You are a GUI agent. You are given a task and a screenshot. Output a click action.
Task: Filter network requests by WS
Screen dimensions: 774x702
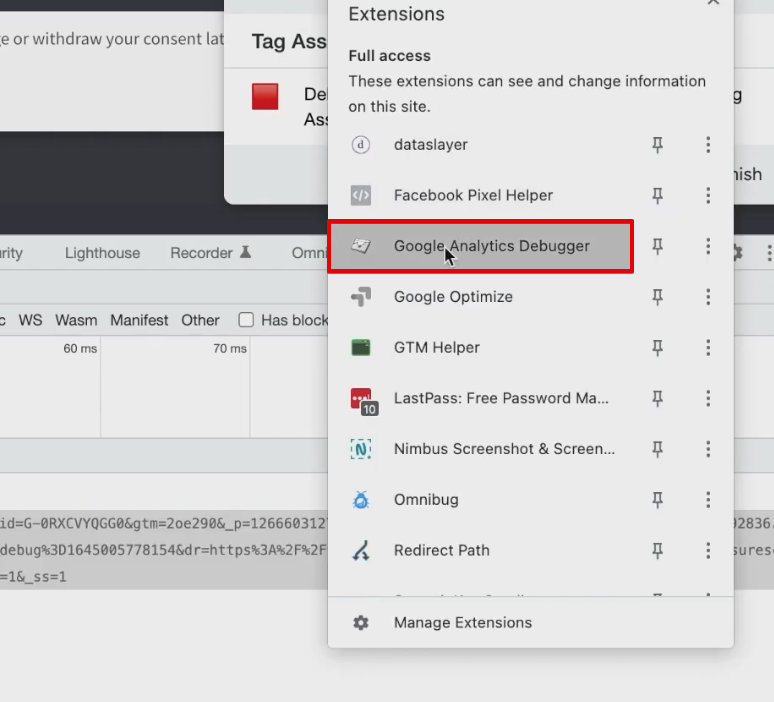click(x=30, y=320)
